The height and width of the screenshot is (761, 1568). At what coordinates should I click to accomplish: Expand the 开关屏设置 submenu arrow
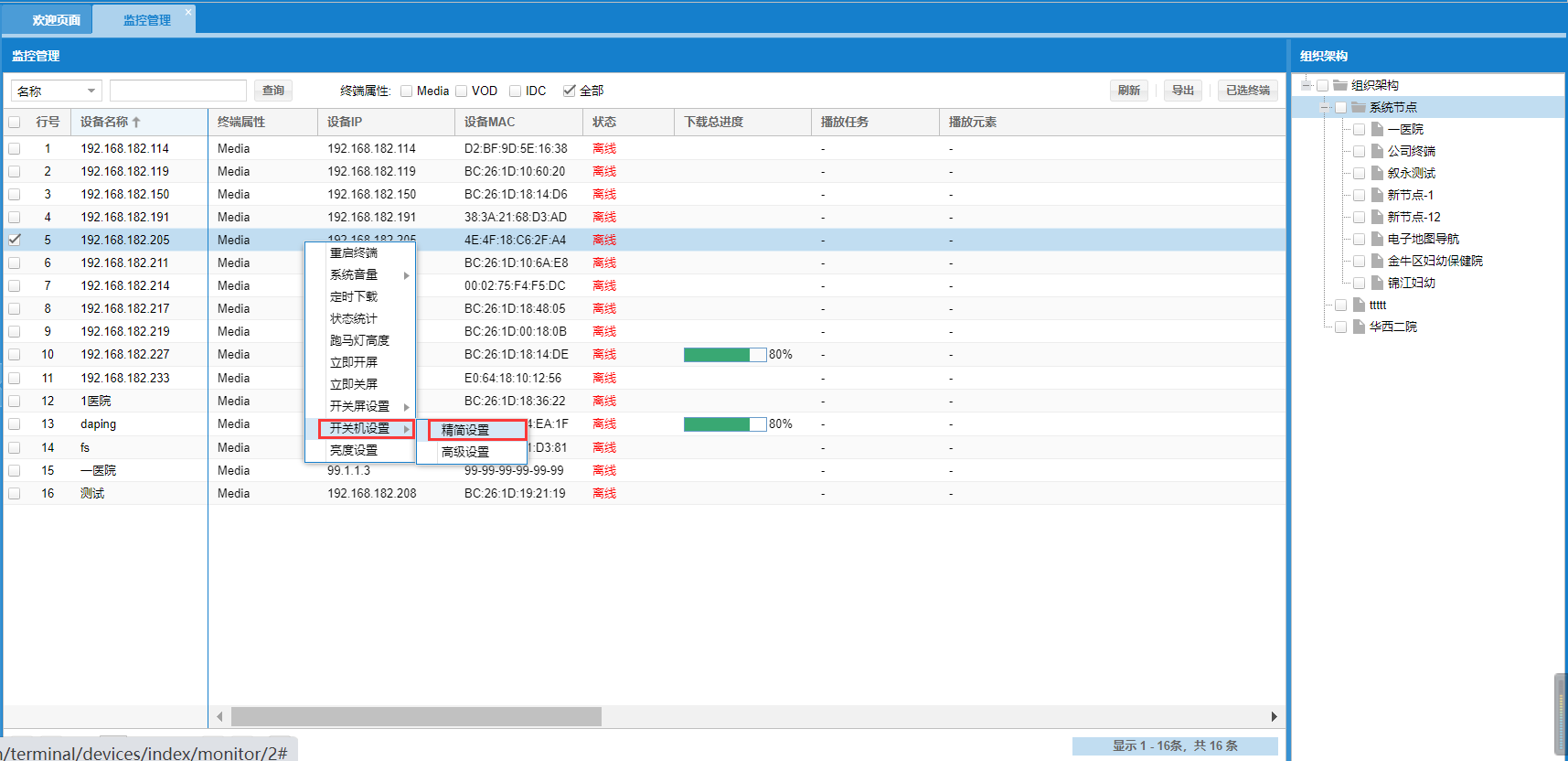tap(406, 407)
